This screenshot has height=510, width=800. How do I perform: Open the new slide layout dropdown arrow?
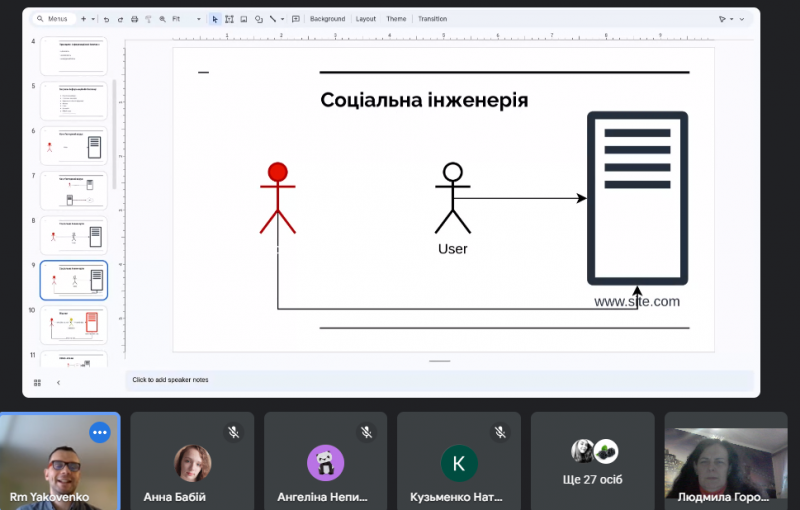(93, 19)
